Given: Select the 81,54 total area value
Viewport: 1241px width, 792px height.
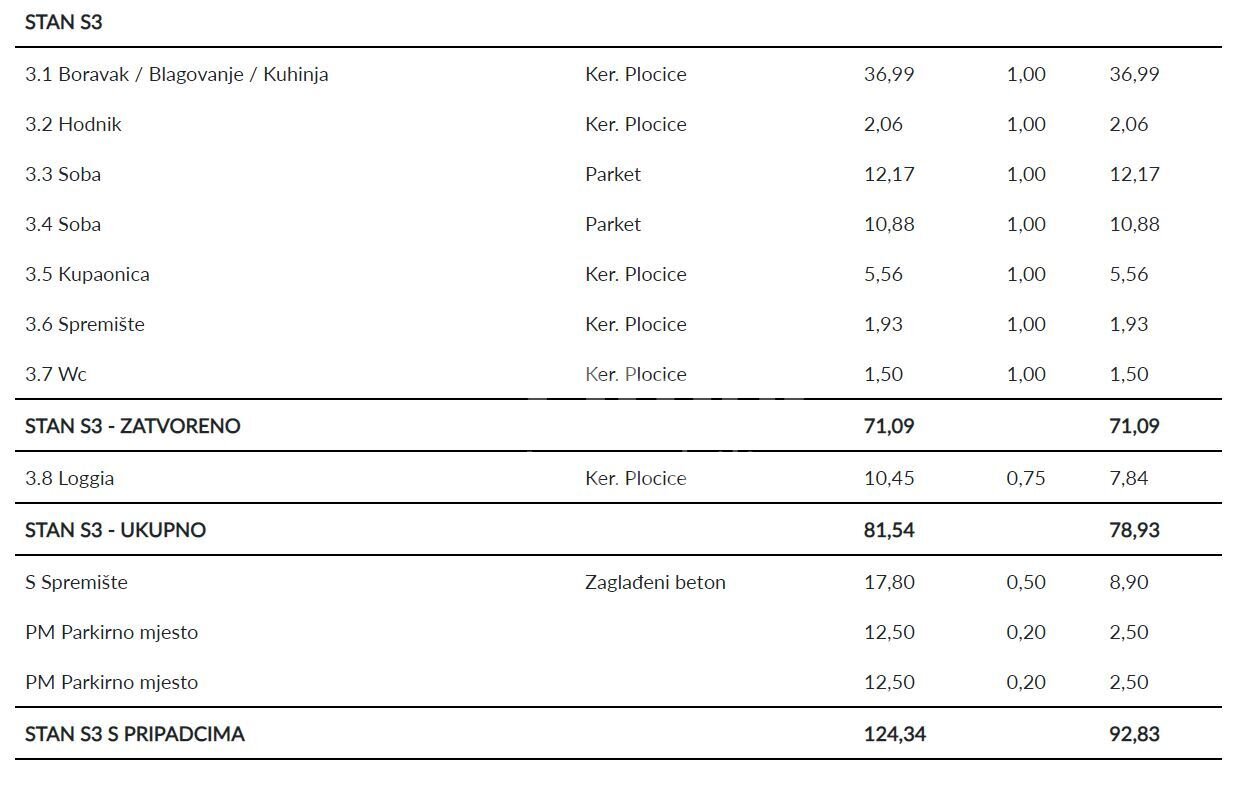Looking at the screenshot, I should coord(889,530).
